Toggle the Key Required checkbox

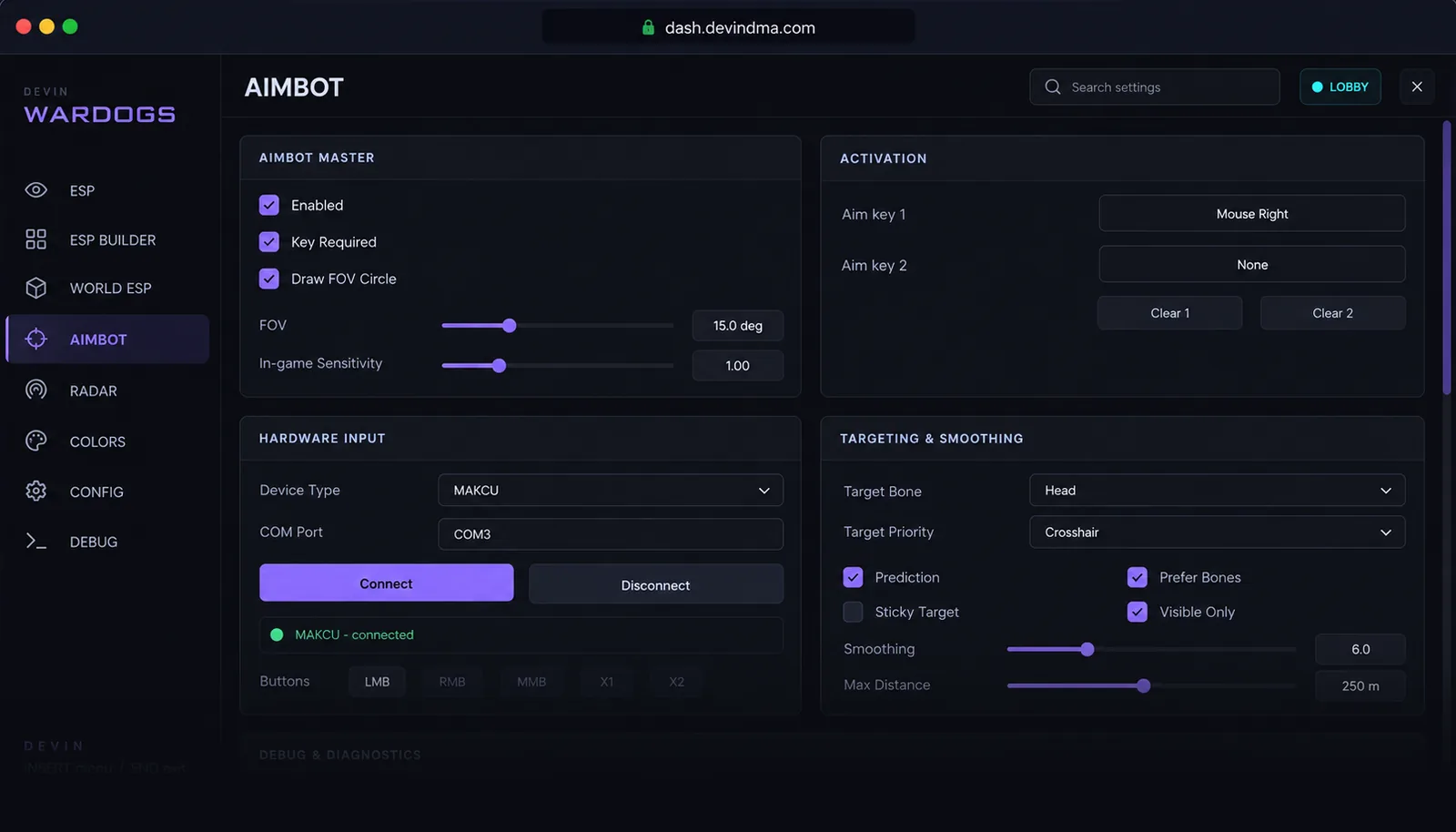coord(269,241)
